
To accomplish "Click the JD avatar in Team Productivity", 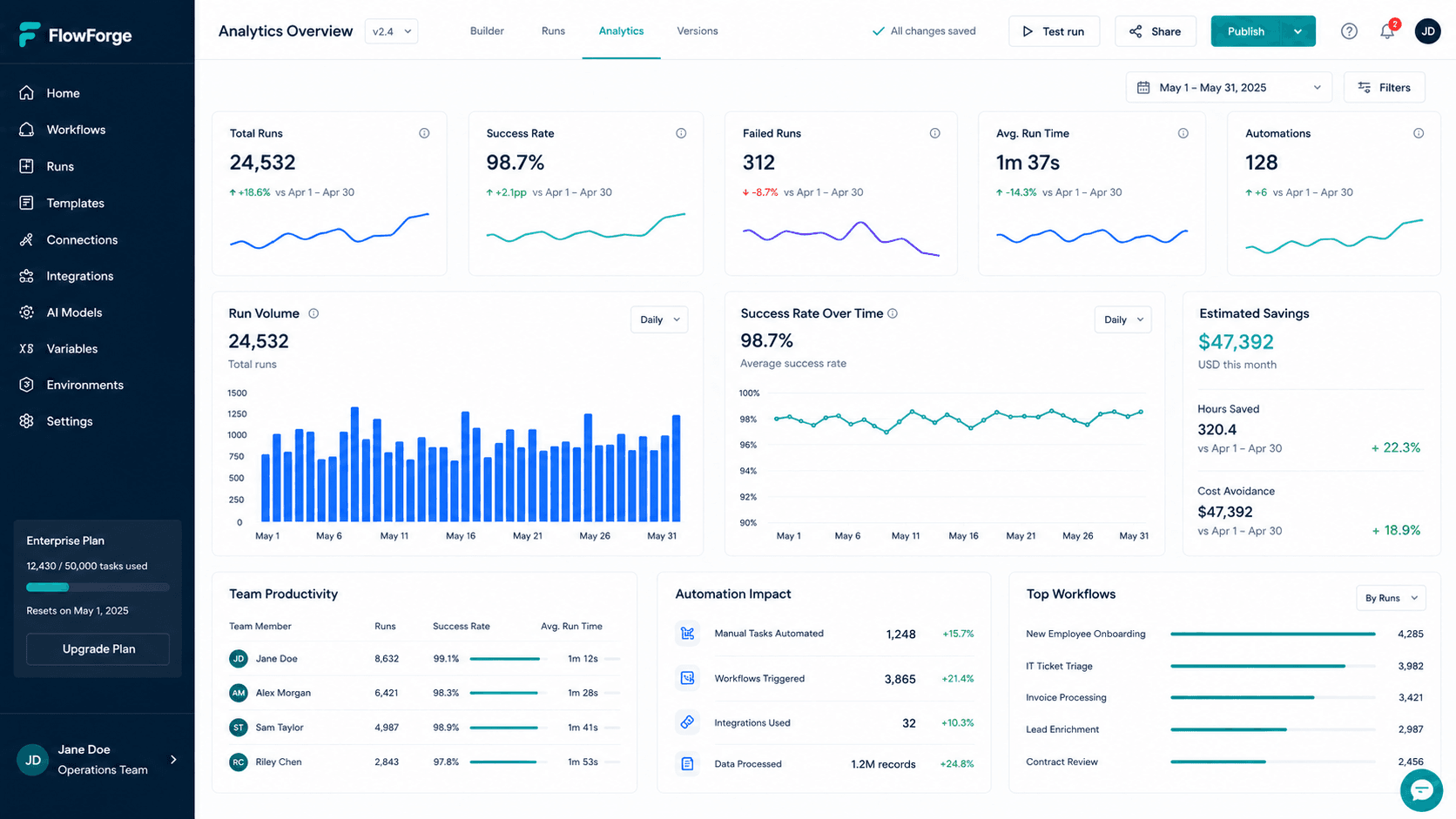I will tap(238, 659).
